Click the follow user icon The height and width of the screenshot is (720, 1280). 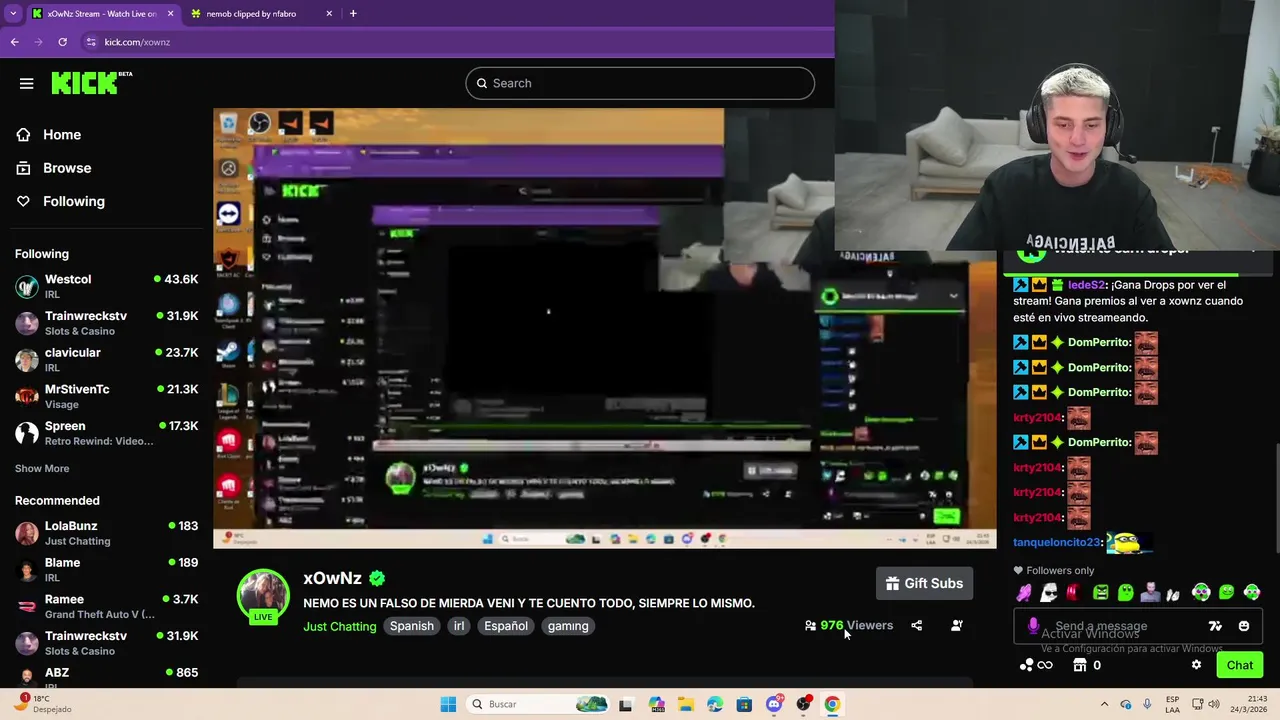[957, 625]
